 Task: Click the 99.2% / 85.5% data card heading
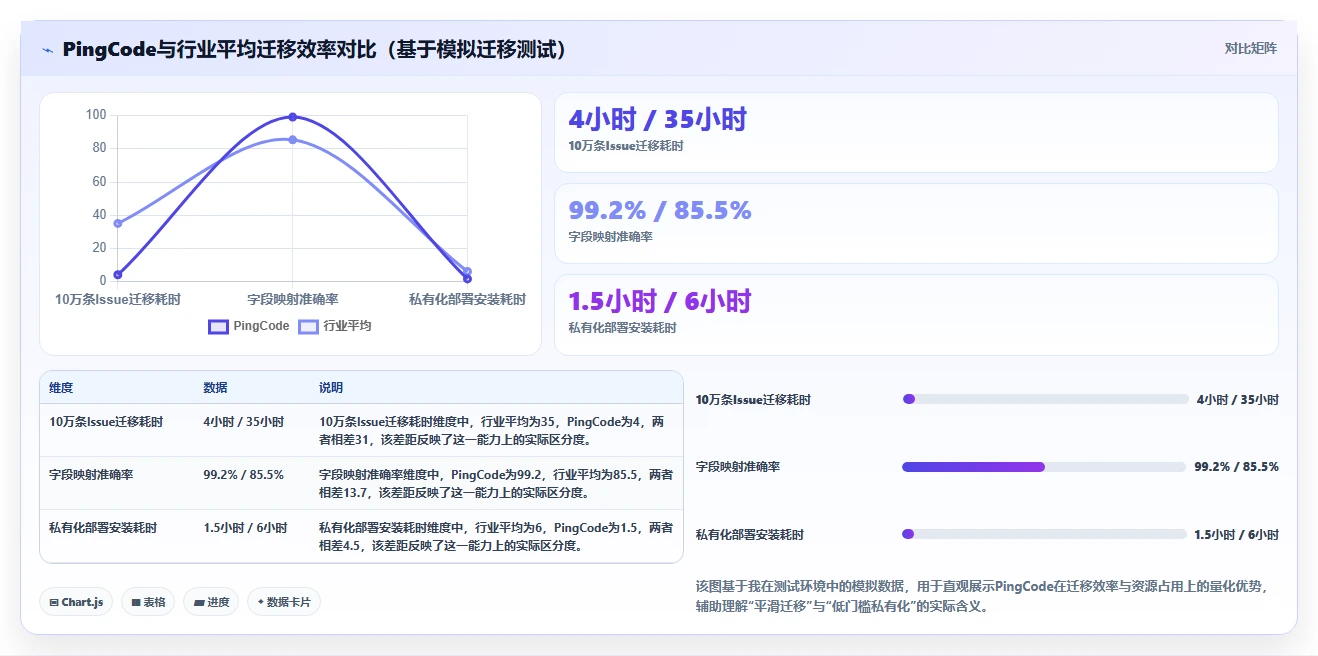pyautogui.click(x=660, y=210)
